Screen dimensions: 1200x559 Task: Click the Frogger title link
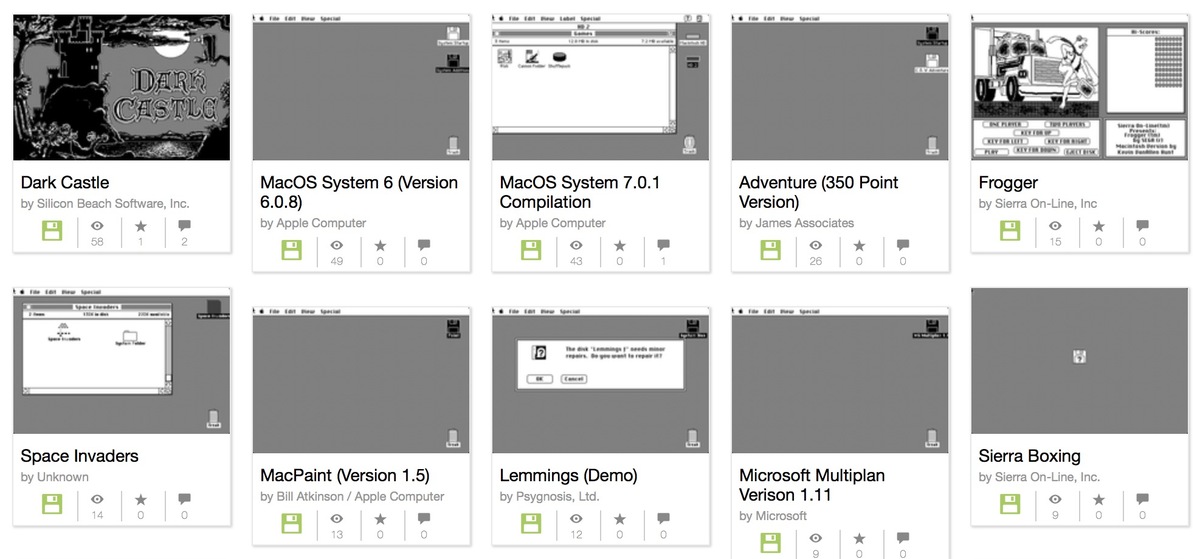[x=1008, y=182]
